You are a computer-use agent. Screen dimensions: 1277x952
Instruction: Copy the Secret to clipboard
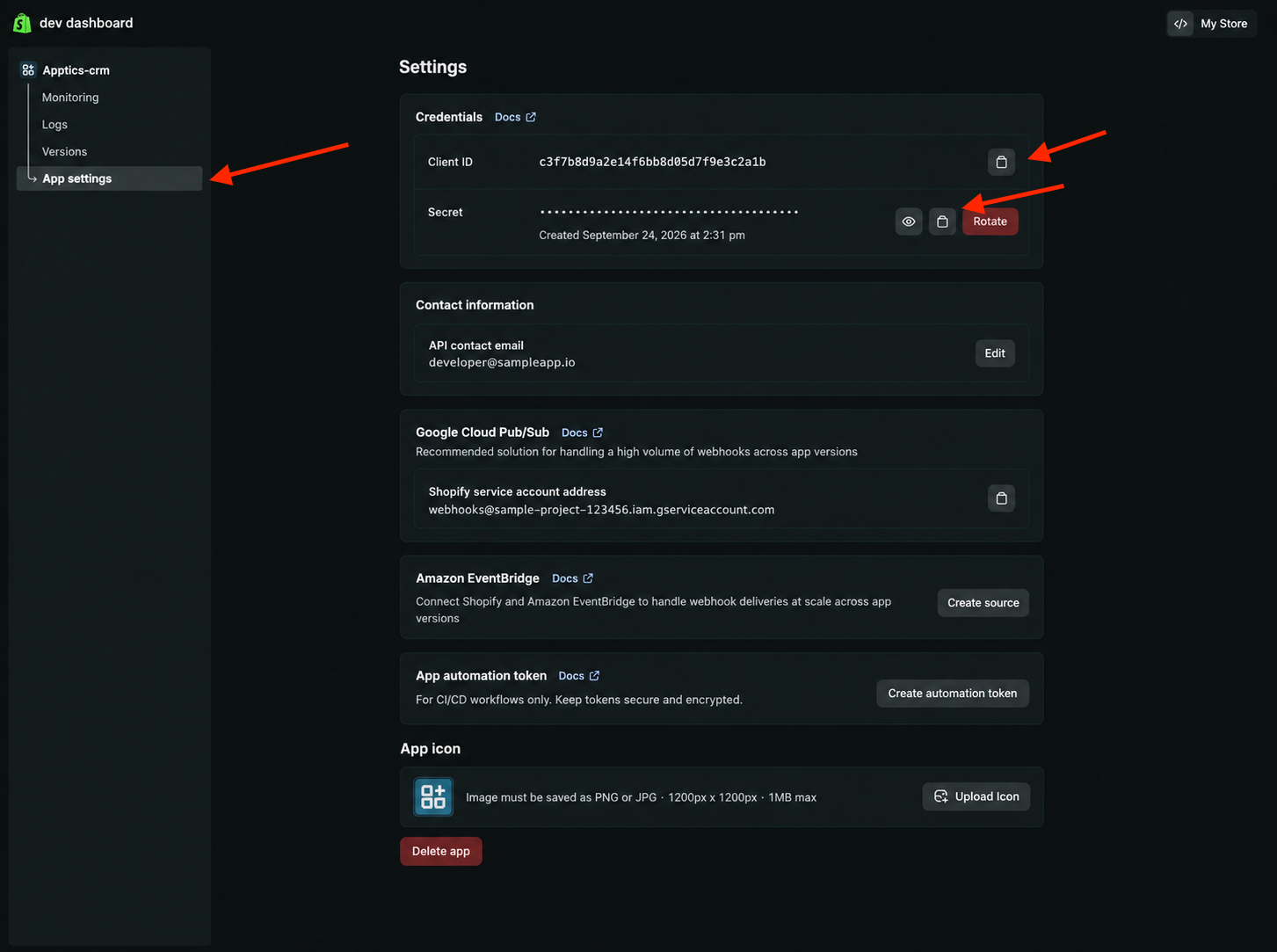coord(942,222)
